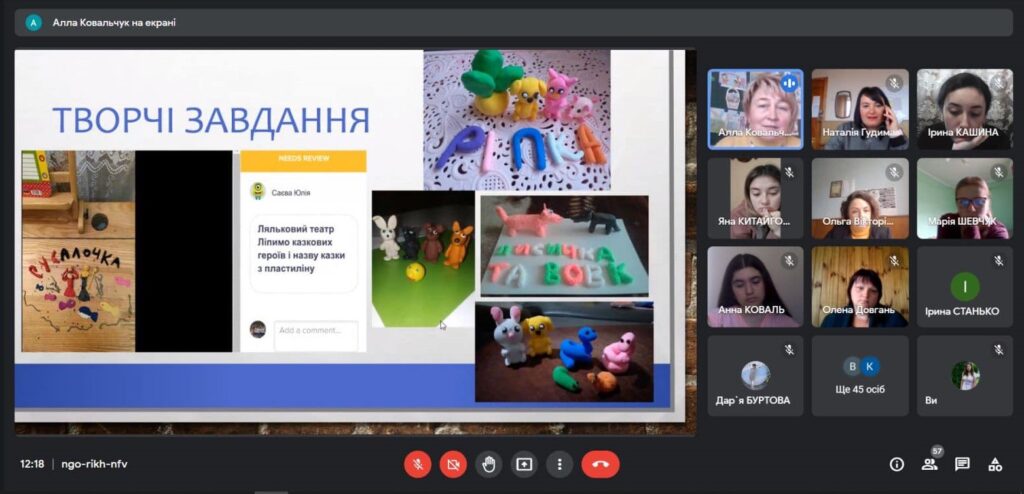Select Ірина СТАНЬКО's avatar tile
This screenshot has height=494, width=1024.
pos(964,287)
